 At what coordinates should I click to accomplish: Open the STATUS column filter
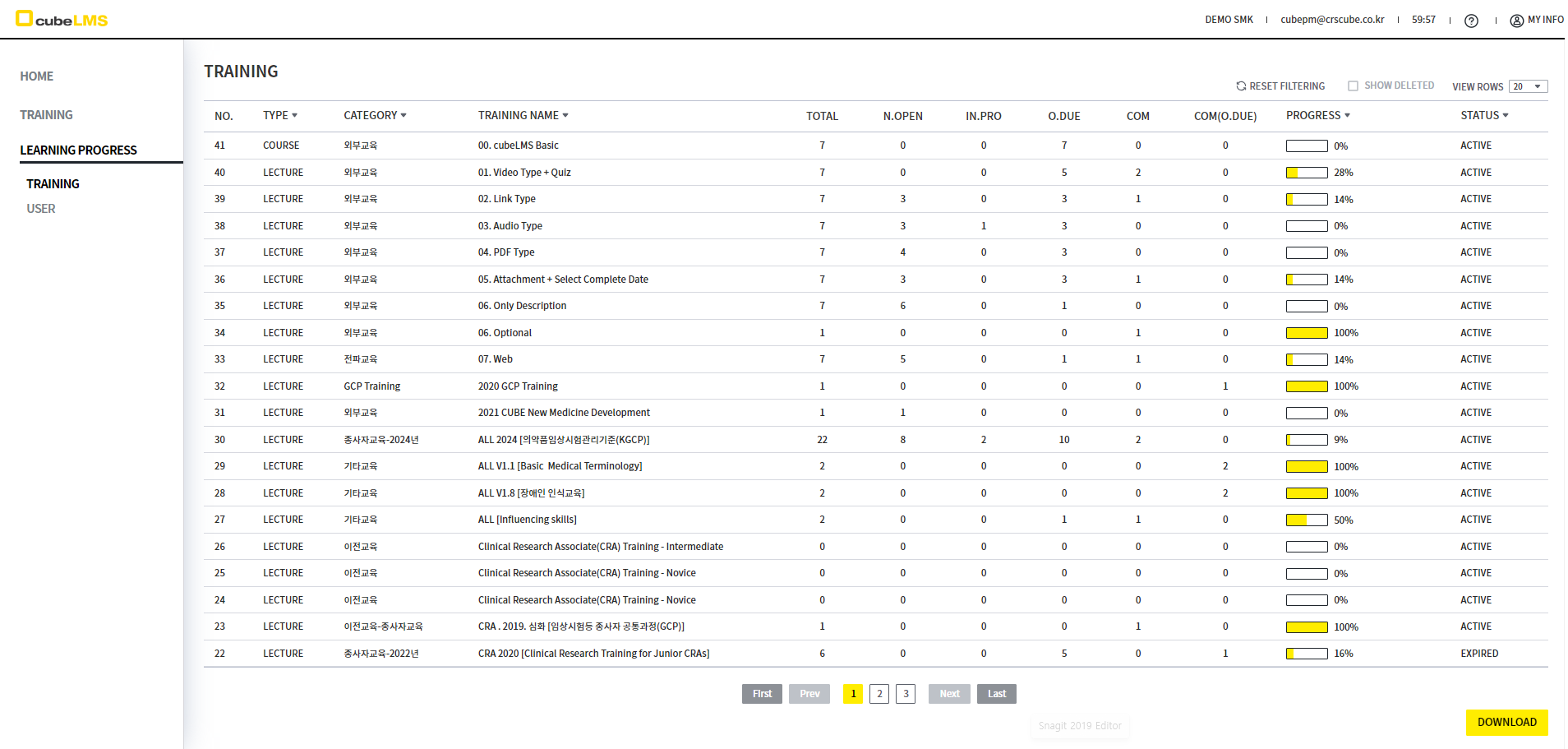tap(1506, 116)
